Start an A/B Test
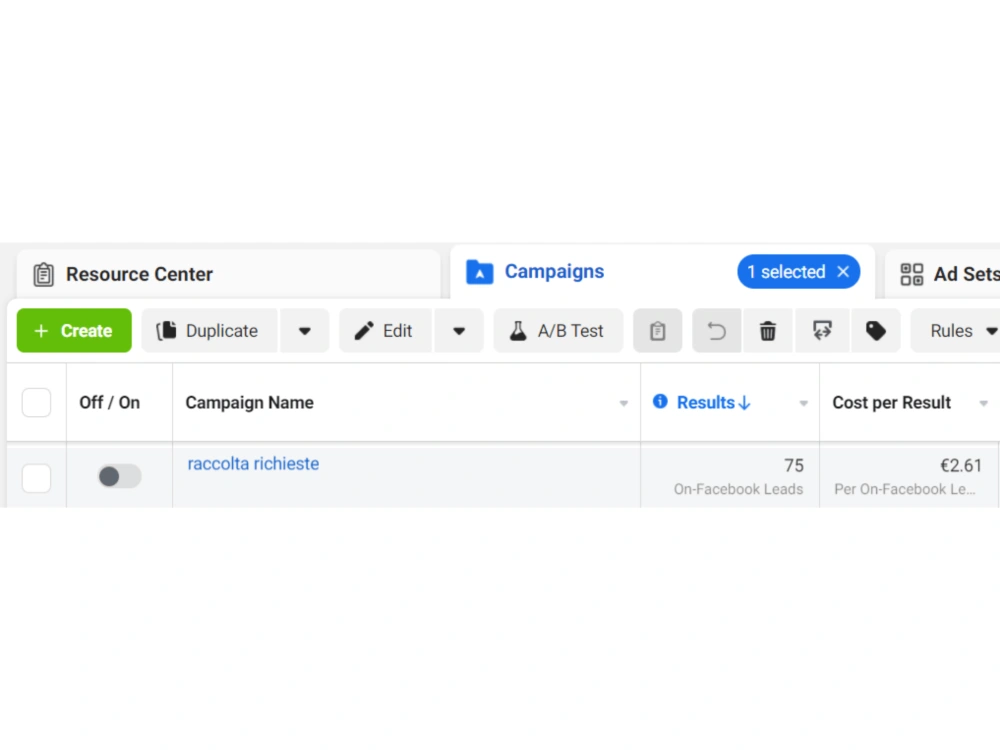1000x750 pixels. tap(558, 330)
